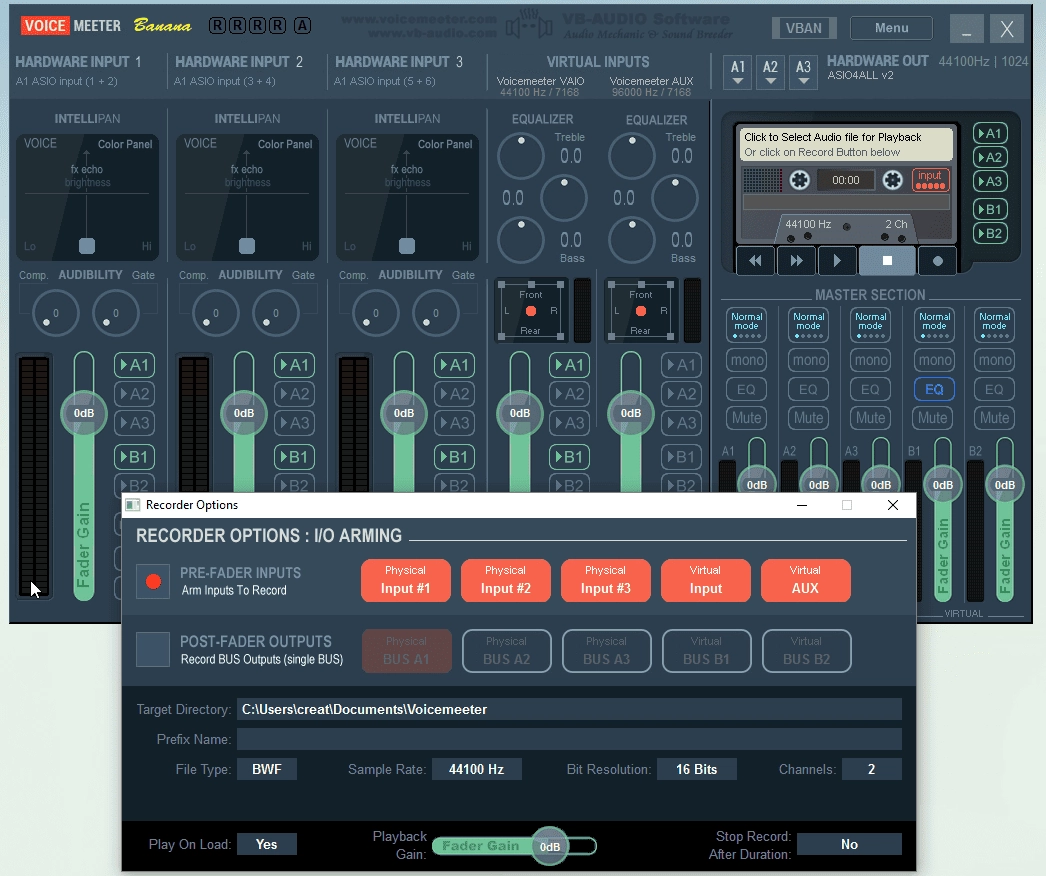Viewport: 1046px width, 876px height.
Task: Toggle recorder B2 bus assignment
Action: tap(990, 234)
